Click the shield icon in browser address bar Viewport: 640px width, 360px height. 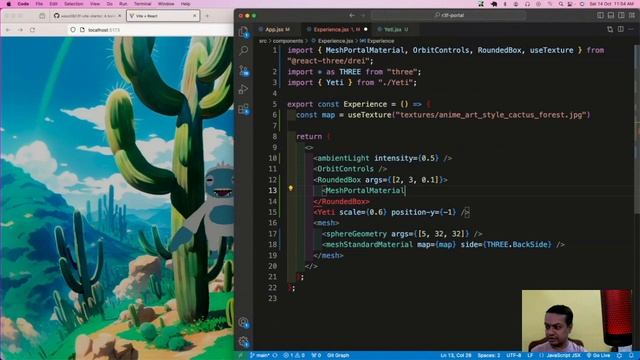pos(73,30)
